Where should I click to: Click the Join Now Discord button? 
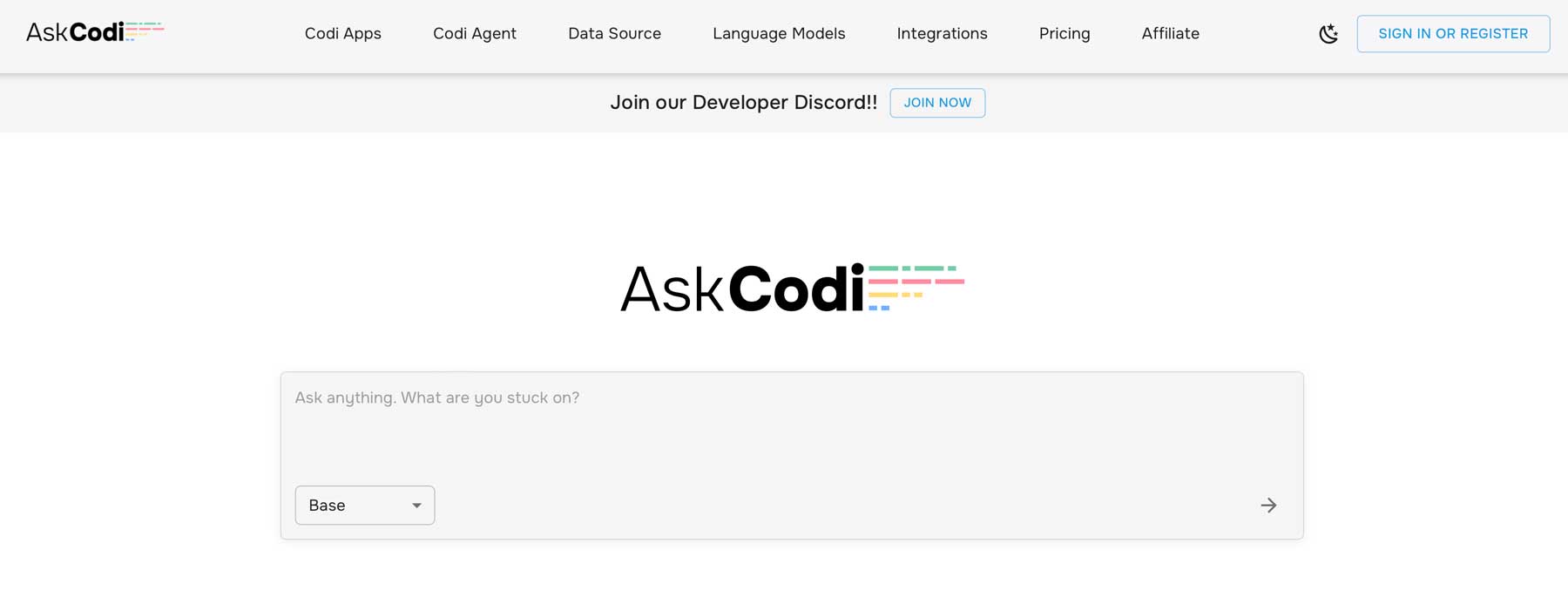937,103
